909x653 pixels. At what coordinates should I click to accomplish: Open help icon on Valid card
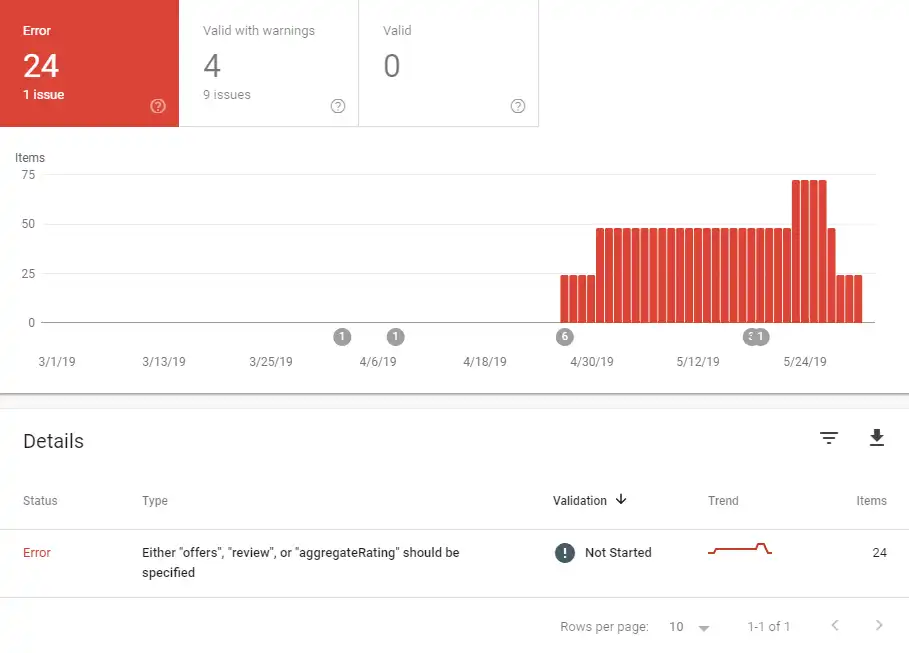click(518, 106)
